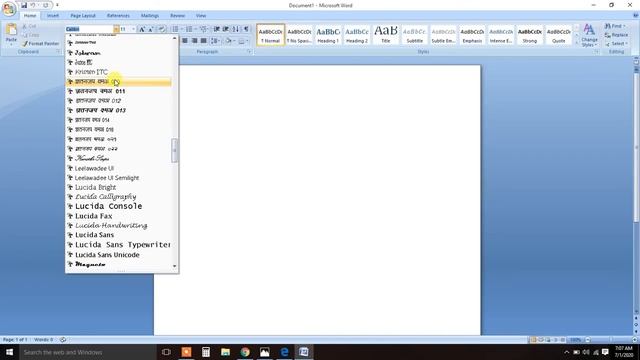Open Microsoft Office Word Help

[x=635, y=16]
